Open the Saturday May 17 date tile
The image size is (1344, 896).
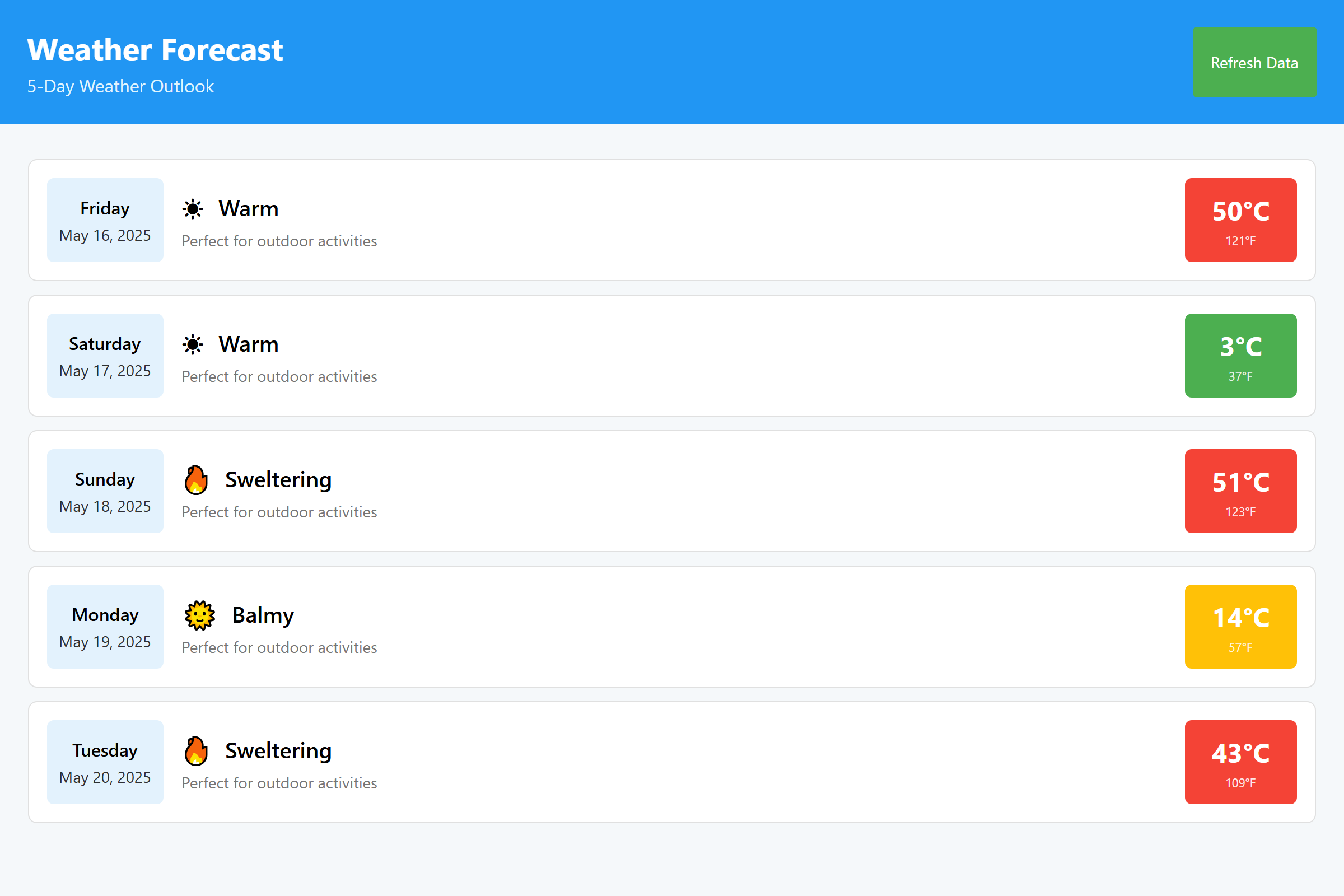pyautogui.click(x=105, y=356)
